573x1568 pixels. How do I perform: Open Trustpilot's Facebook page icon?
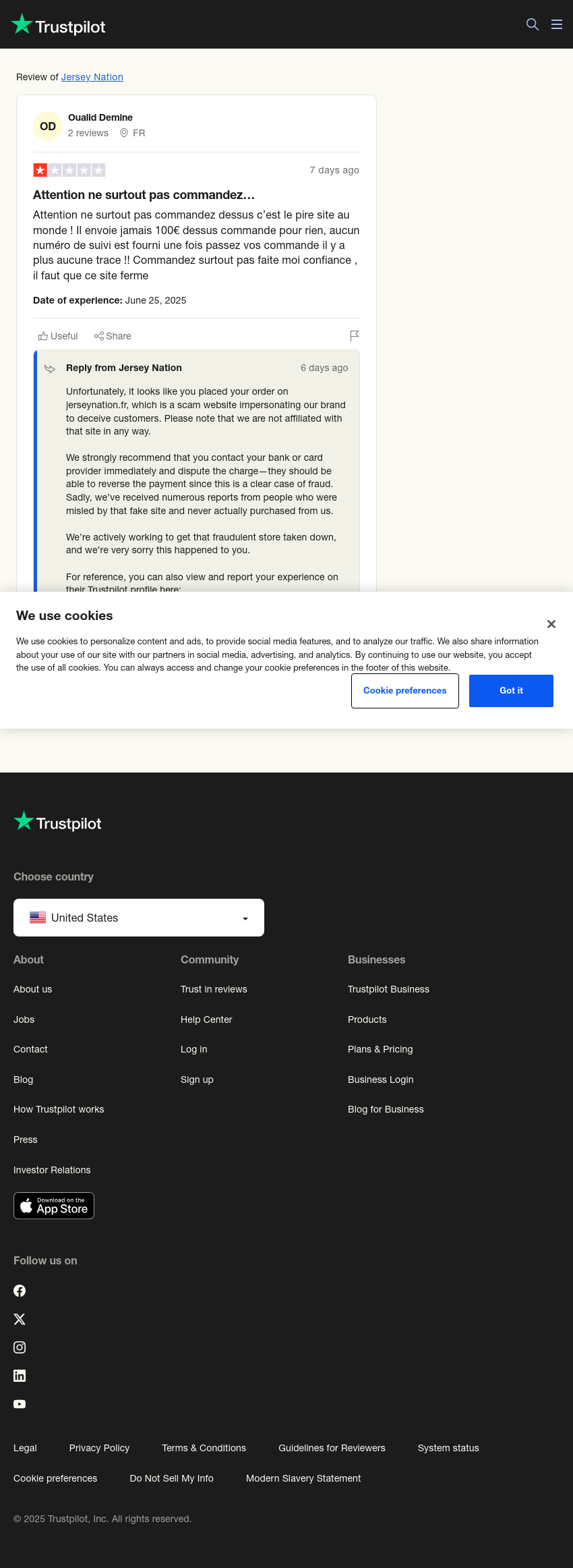click(x=20, y=1291)
